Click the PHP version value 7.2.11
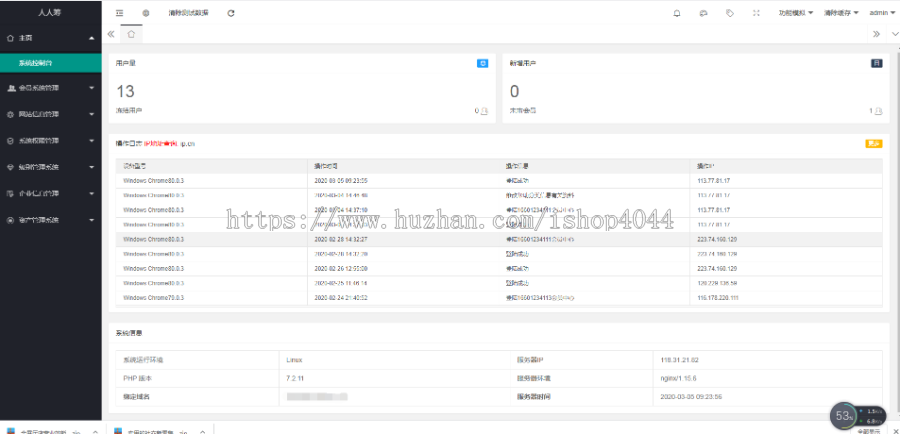Viewport: 900px width, 434px height. coord(295,378)
